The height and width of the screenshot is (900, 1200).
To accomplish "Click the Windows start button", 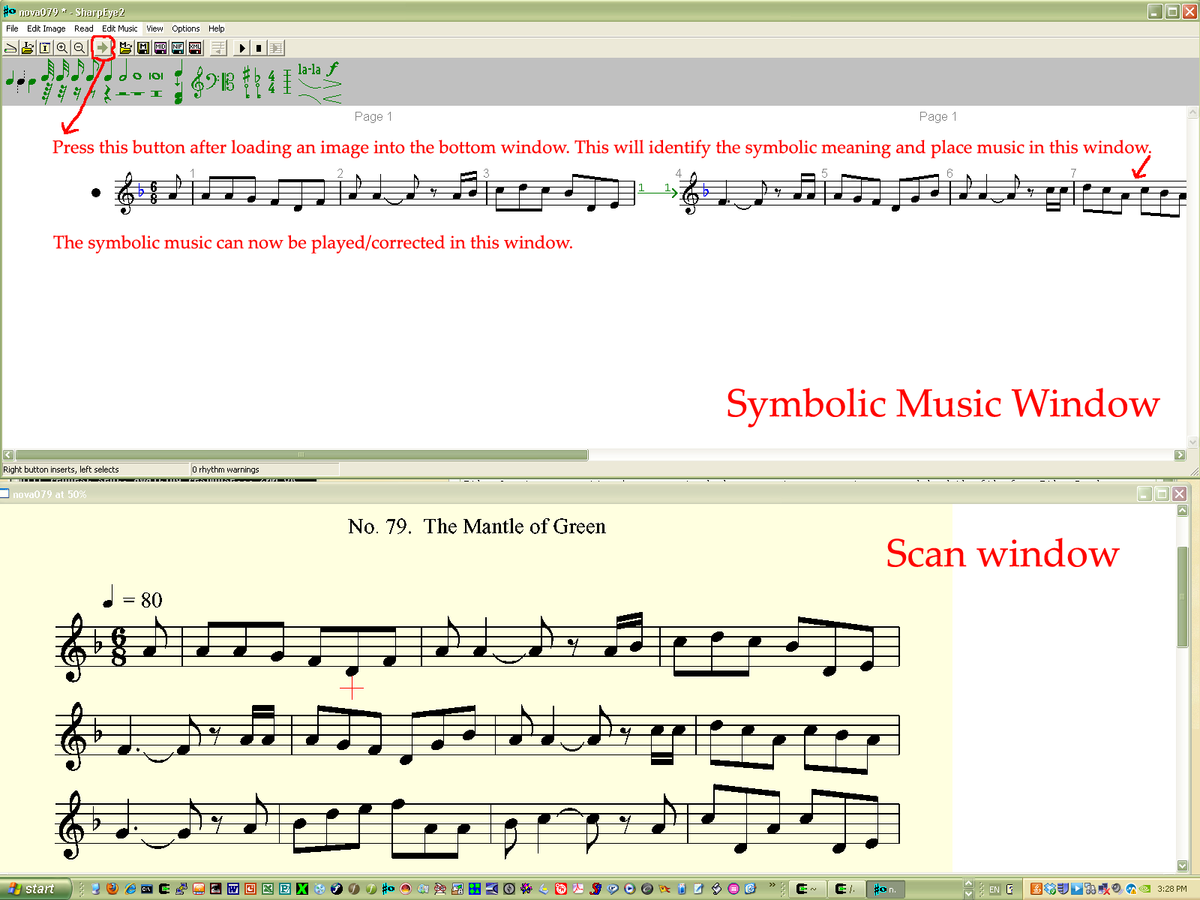I will tap(33, 888).
